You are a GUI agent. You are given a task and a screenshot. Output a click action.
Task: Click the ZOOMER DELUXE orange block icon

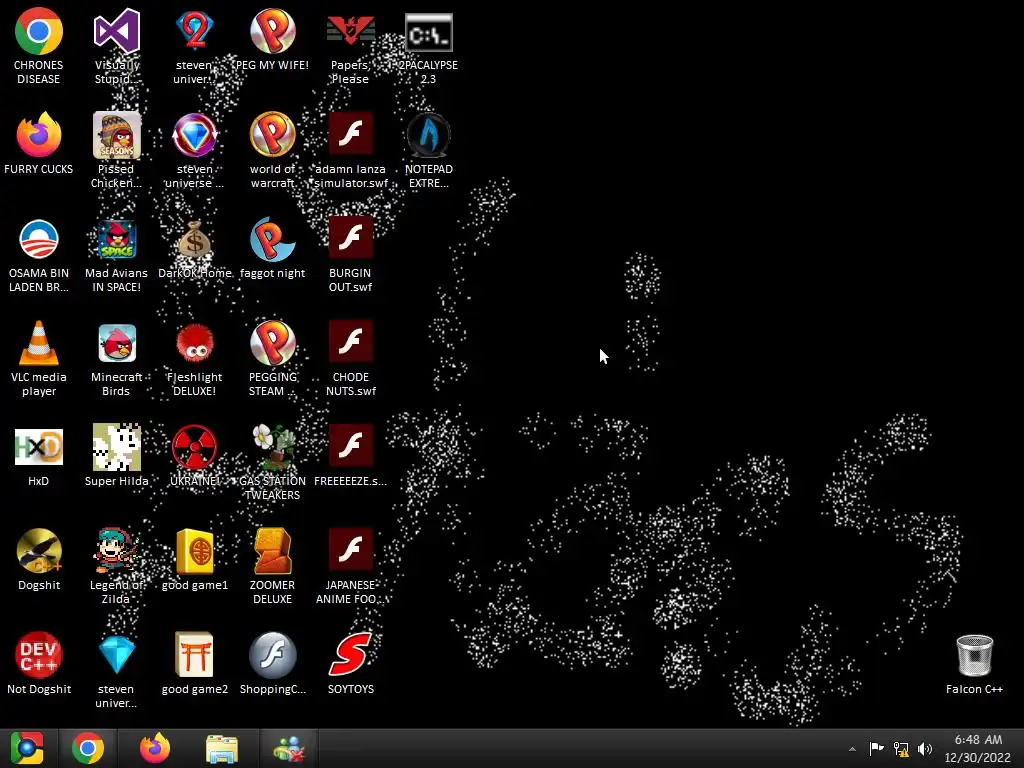click(x=272, y=551)
